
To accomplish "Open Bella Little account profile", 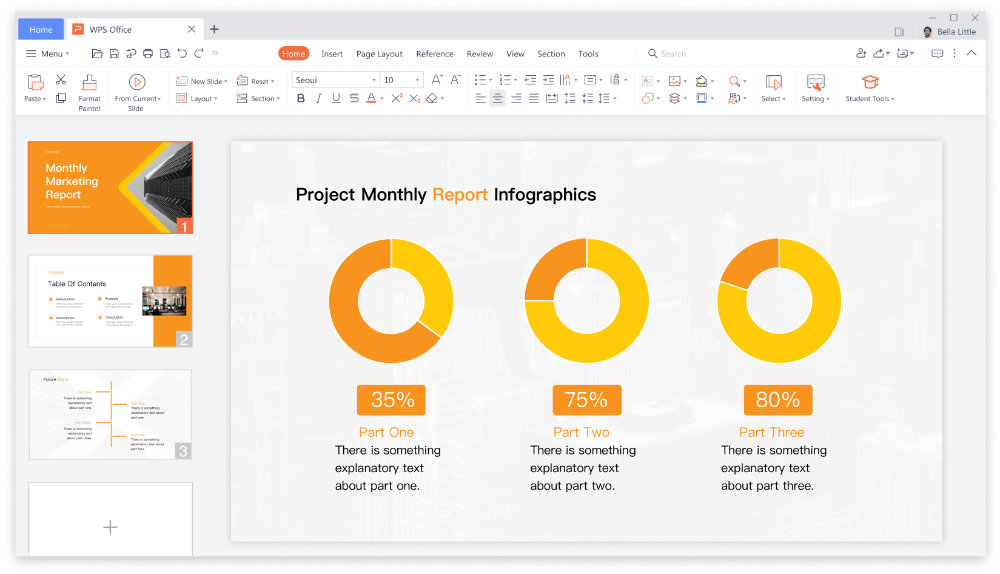I will 949,31.
